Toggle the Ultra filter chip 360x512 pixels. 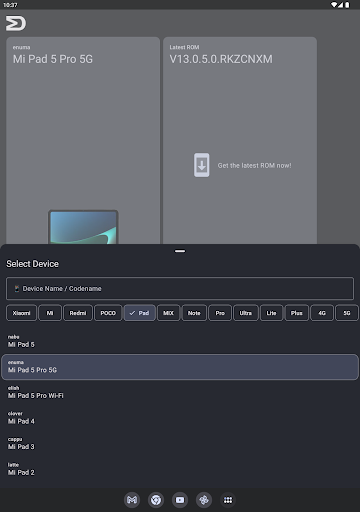[246, 313]
